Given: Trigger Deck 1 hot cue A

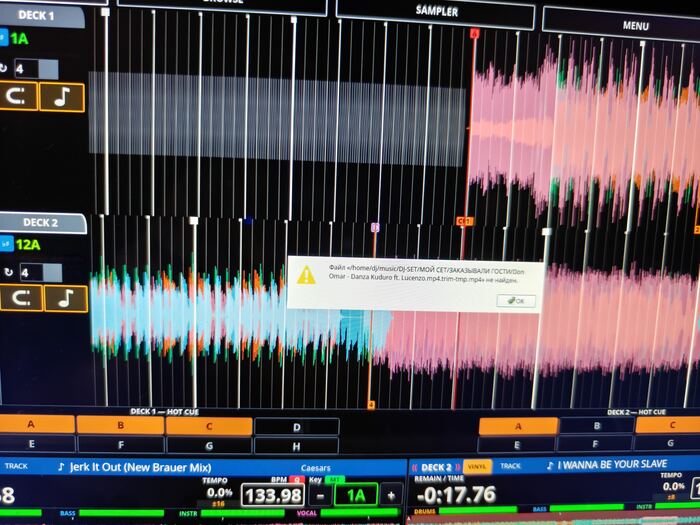Looking at the screenshot, I should (36, 424).
